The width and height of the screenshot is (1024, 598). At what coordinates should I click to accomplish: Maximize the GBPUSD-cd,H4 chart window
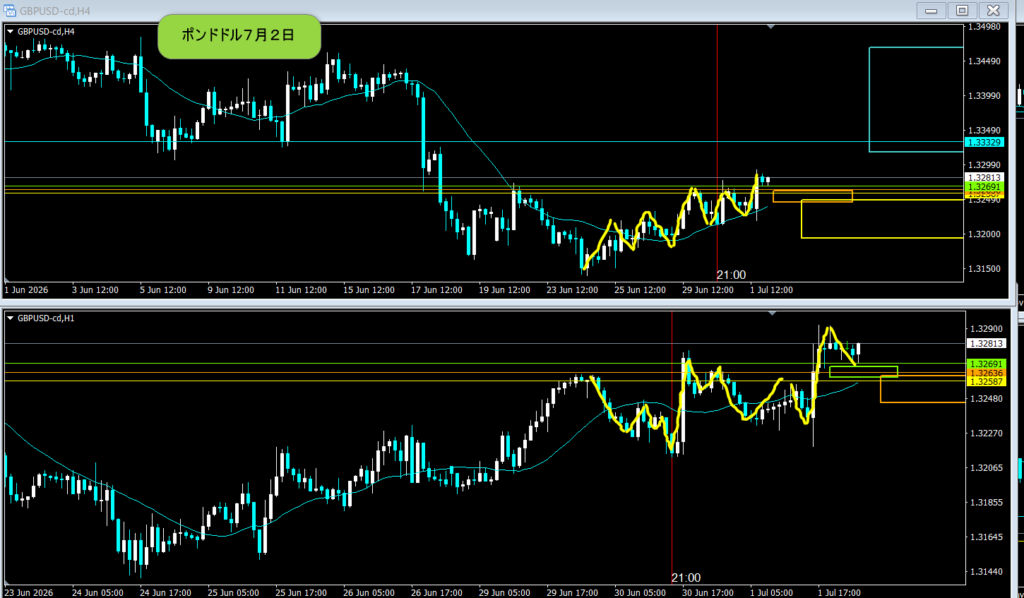pyautogui.click(x=962, y=10)
